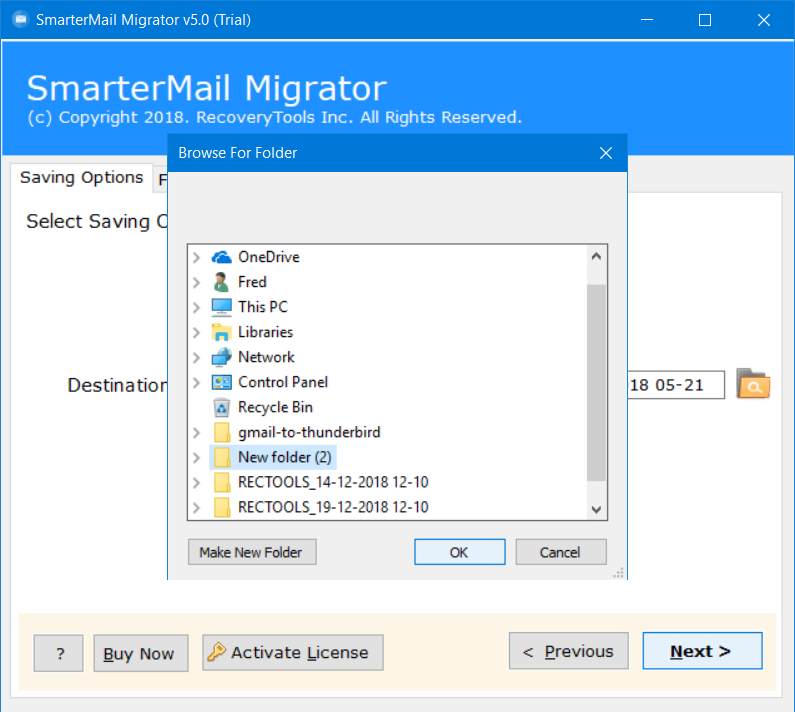Confirm folder selection with OK
This screenshot has height=712, width=795.
coord(459,552)
